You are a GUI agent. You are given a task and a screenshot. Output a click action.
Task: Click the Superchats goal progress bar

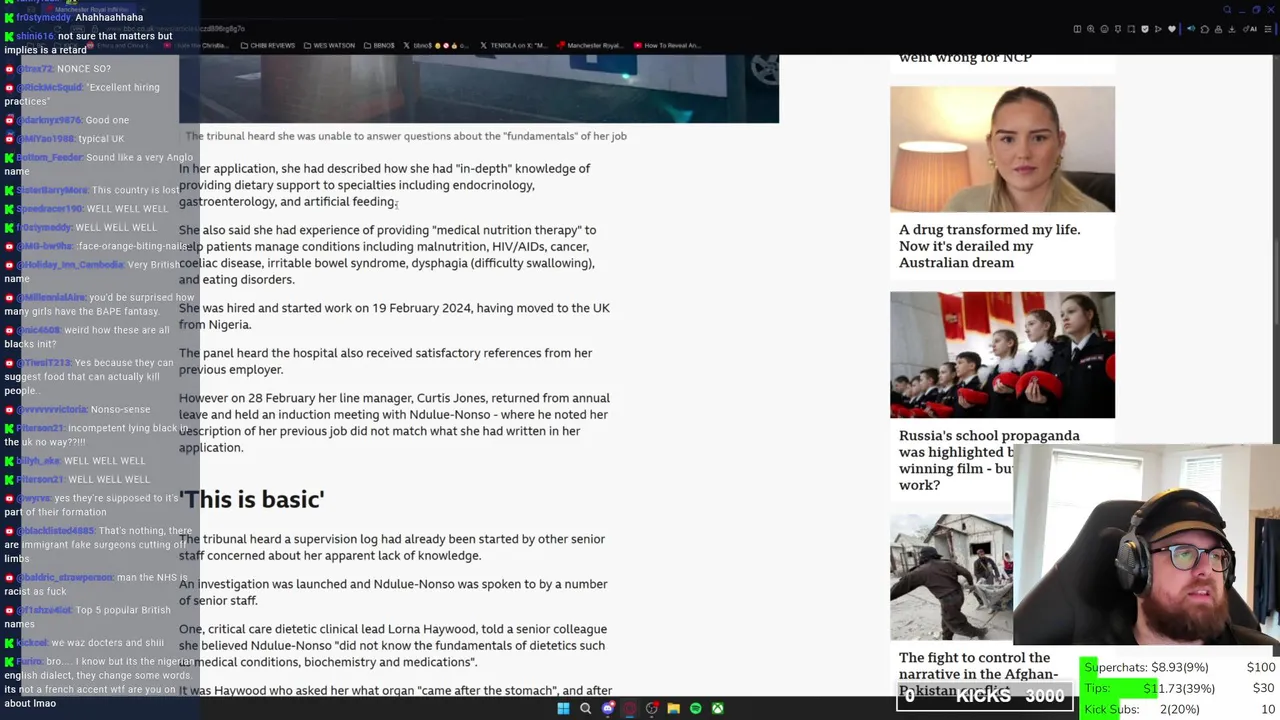tap(1179, 667)
